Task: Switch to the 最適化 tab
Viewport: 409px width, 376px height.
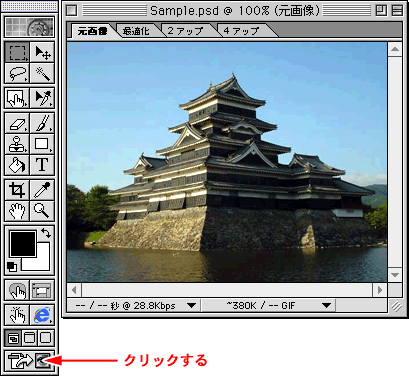Action: pos(136,31)
